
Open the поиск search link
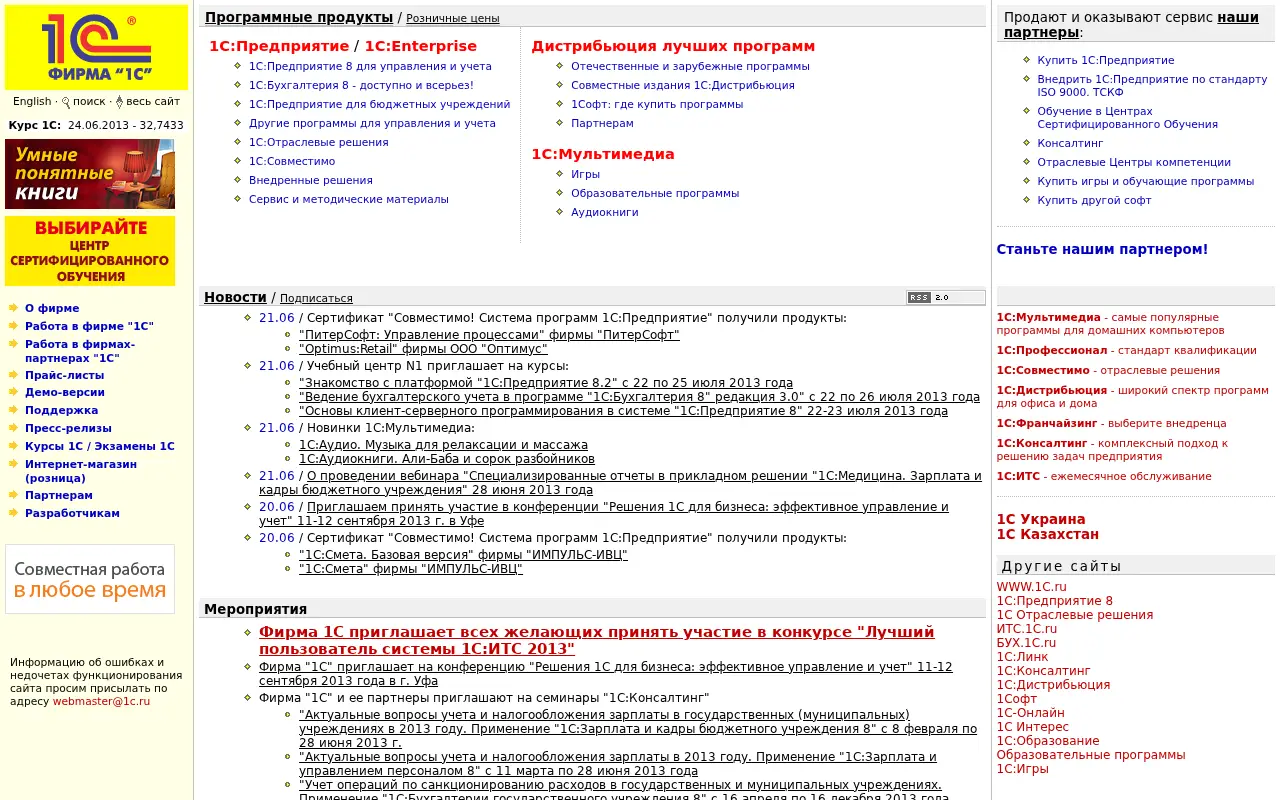click(x=89, y=101)
